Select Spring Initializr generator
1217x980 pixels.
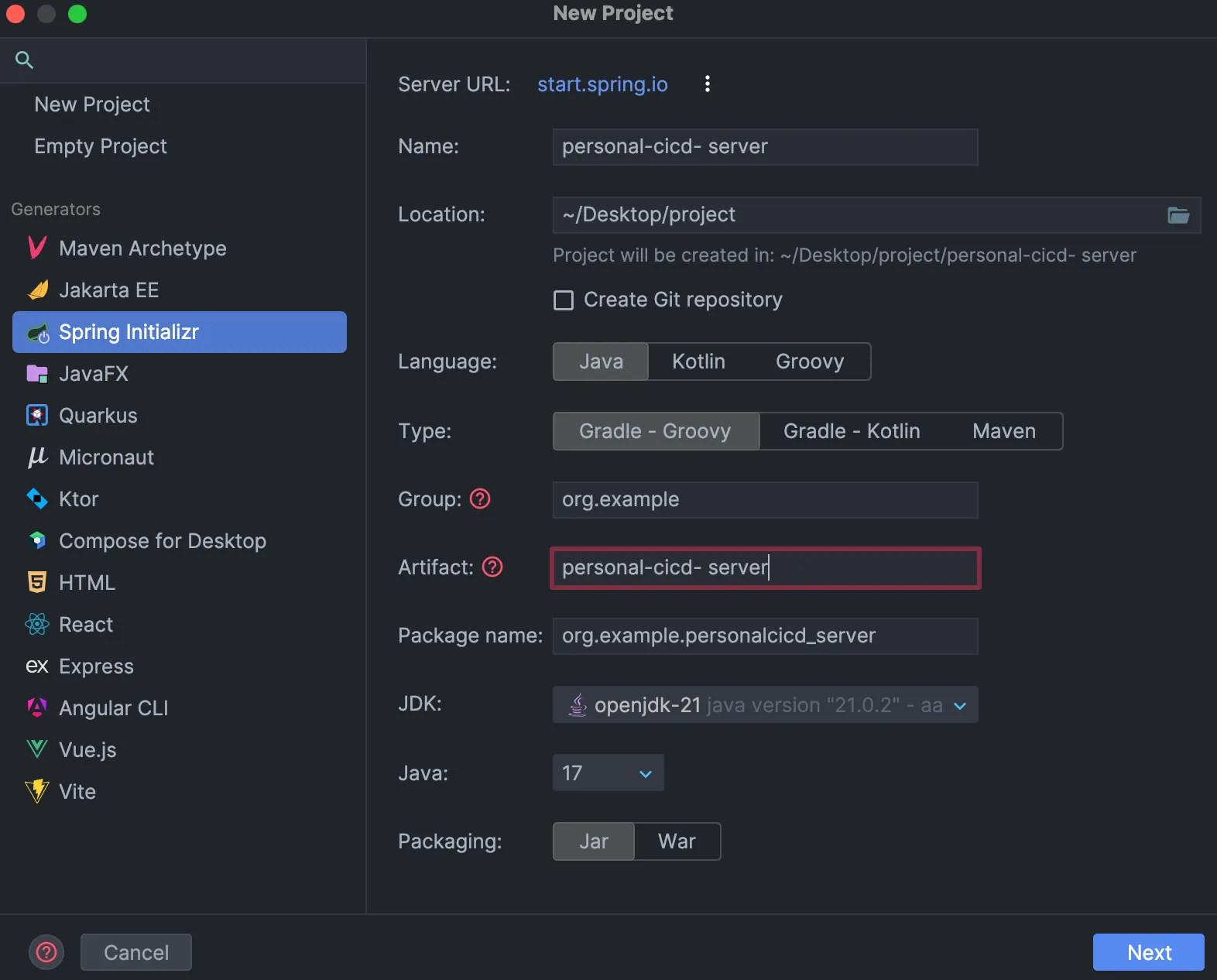coord(180,332)
